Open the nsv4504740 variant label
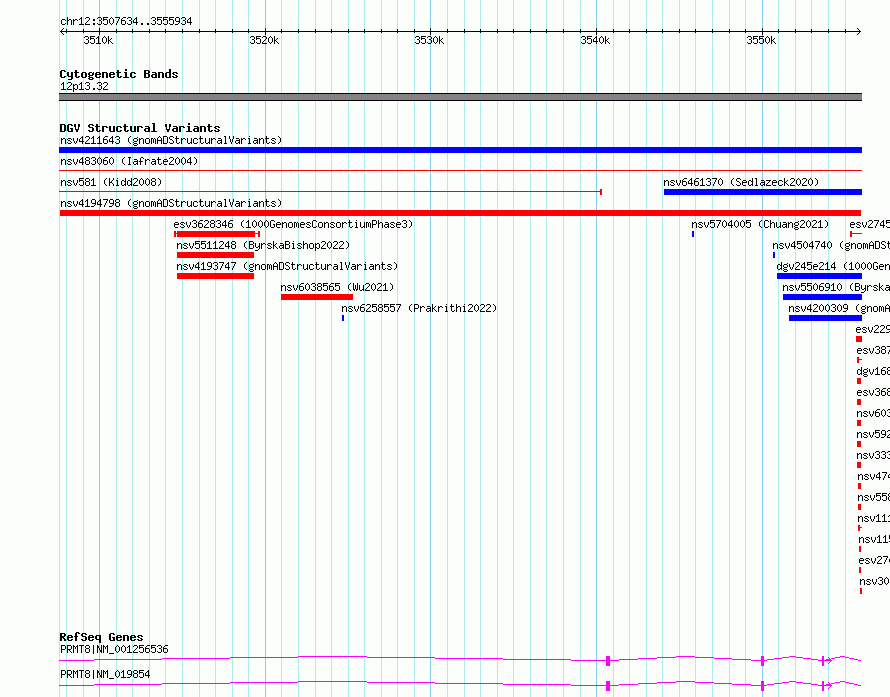Image resolution: width=890 pixels, height=697 pixels. coord(830,245)
